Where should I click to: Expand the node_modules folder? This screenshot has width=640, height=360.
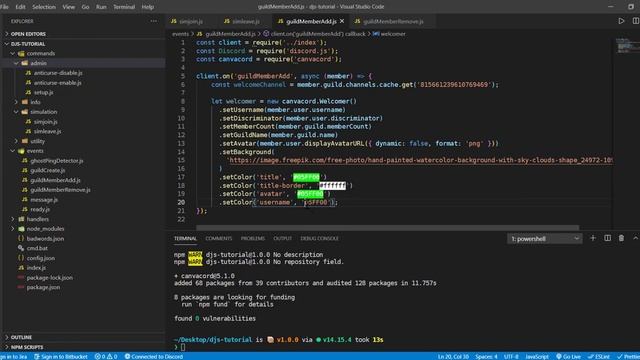point(45,229)
